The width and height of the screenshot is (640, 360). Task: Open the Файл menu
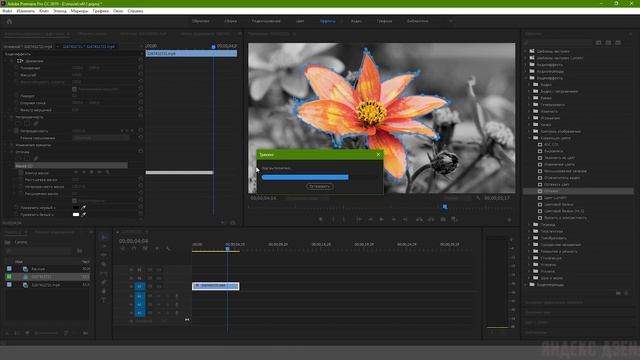(7, 11)
